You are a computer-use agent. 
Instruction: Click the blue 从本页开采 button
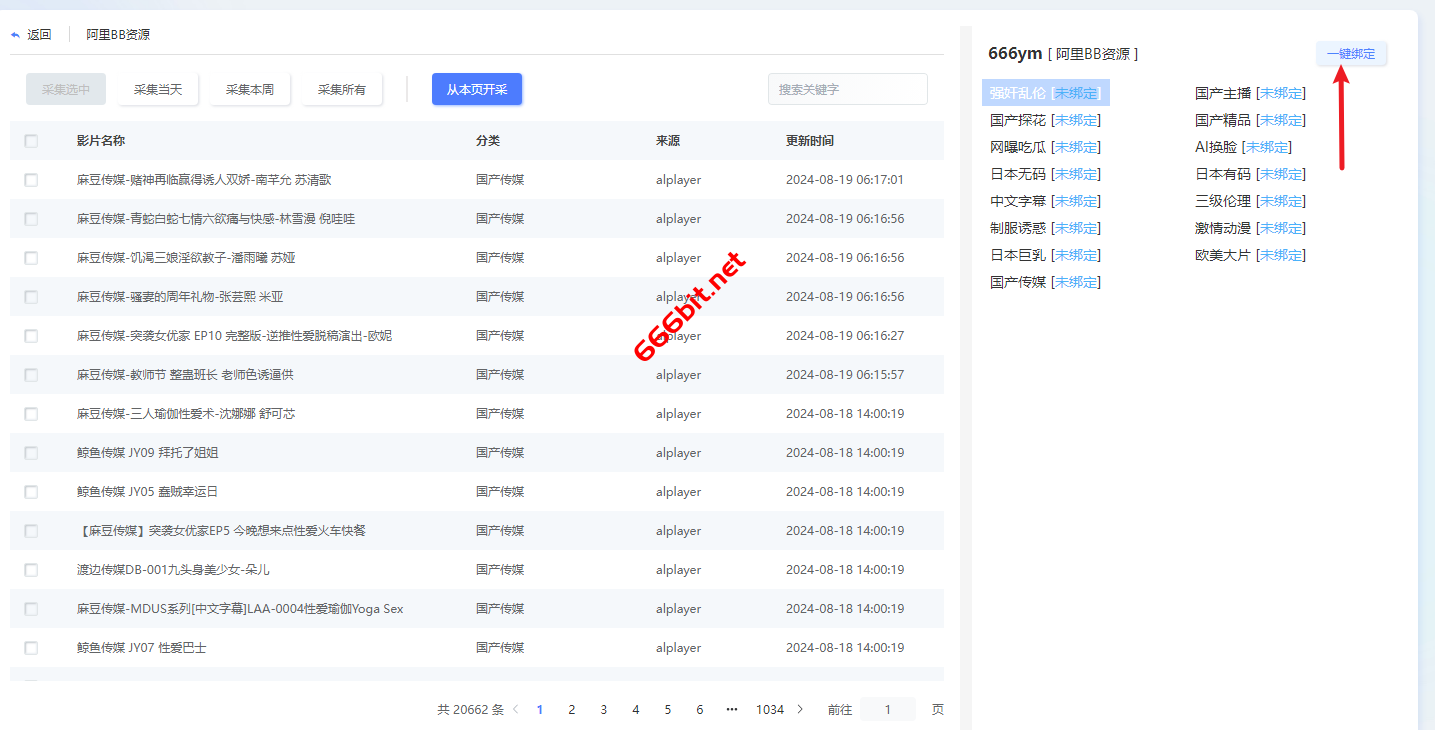pyautogui.click(x=476, y=88)
